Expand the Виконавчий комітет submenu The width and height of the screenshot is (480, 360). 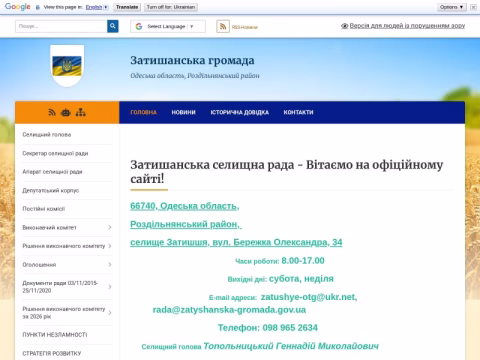[110, 227]
